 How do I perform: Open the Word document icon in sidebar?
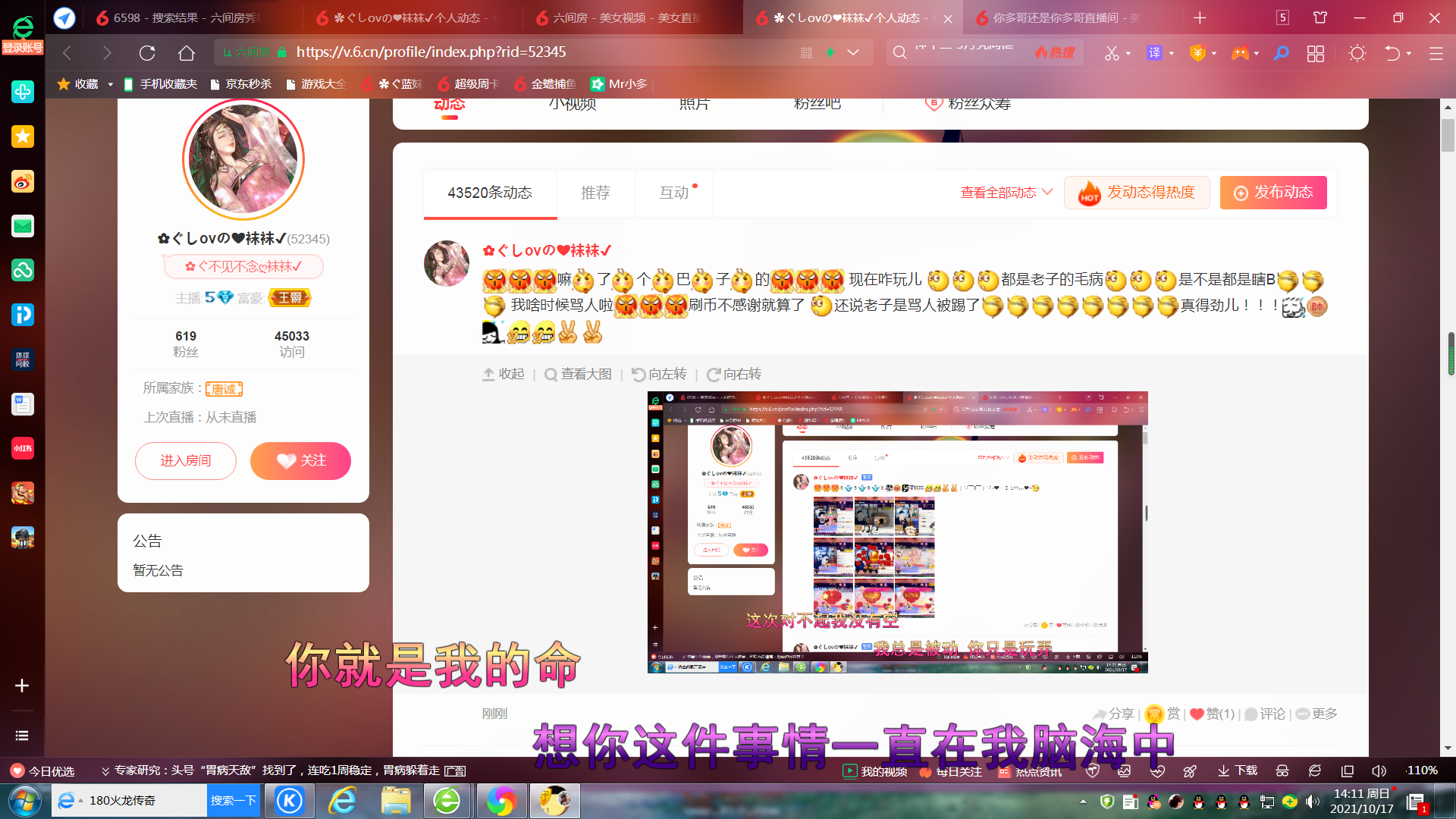coord(23,404)
